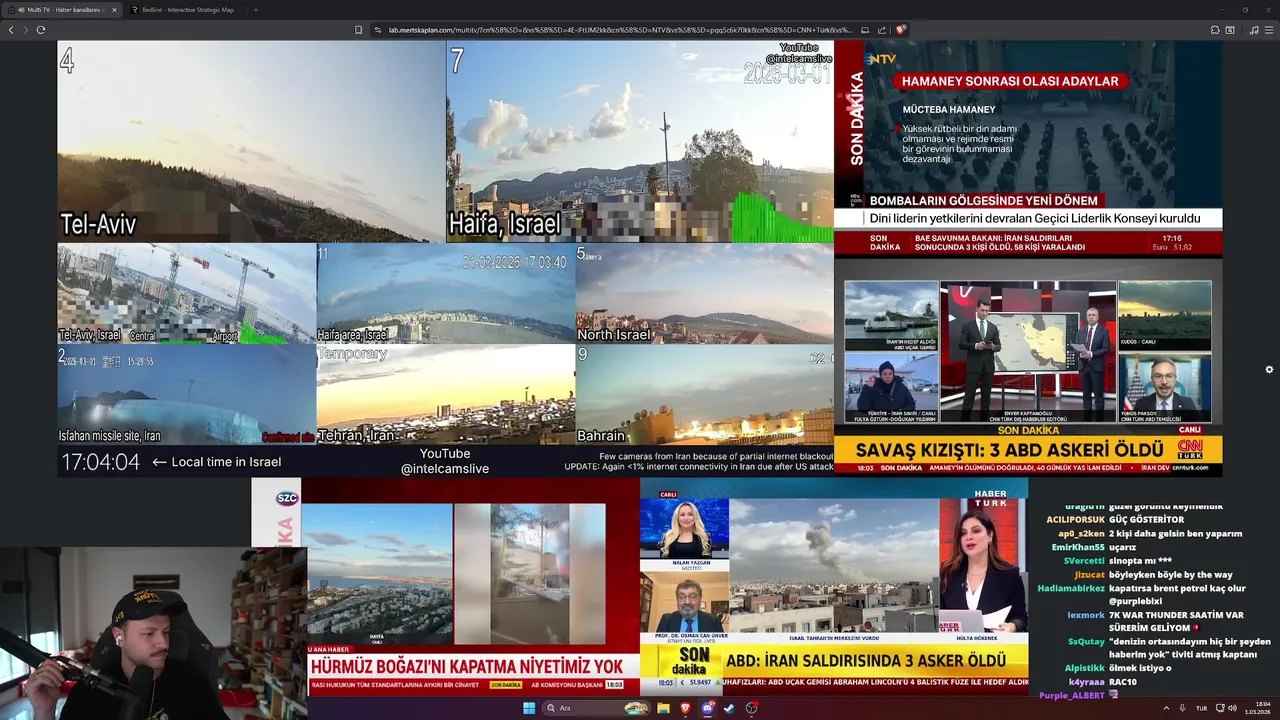
Task: Click the Tel-Aviv cranes camera feed
Action: coord(186,293)
